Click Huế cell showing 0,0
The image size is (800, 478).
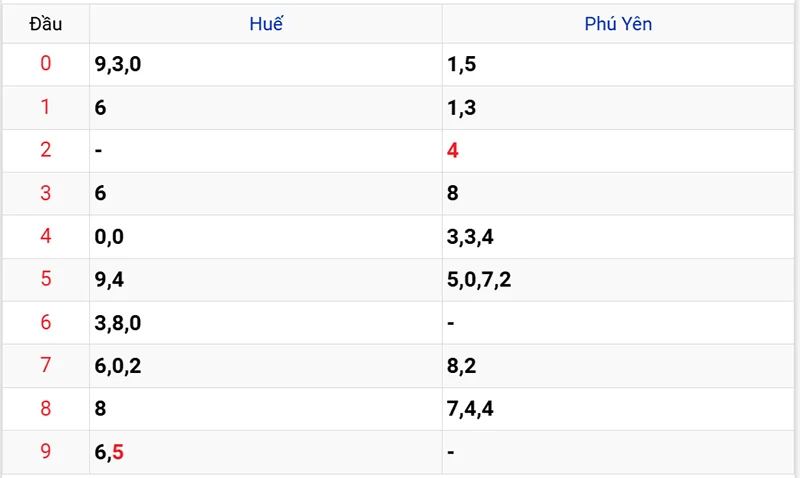[x=109, y=237]
